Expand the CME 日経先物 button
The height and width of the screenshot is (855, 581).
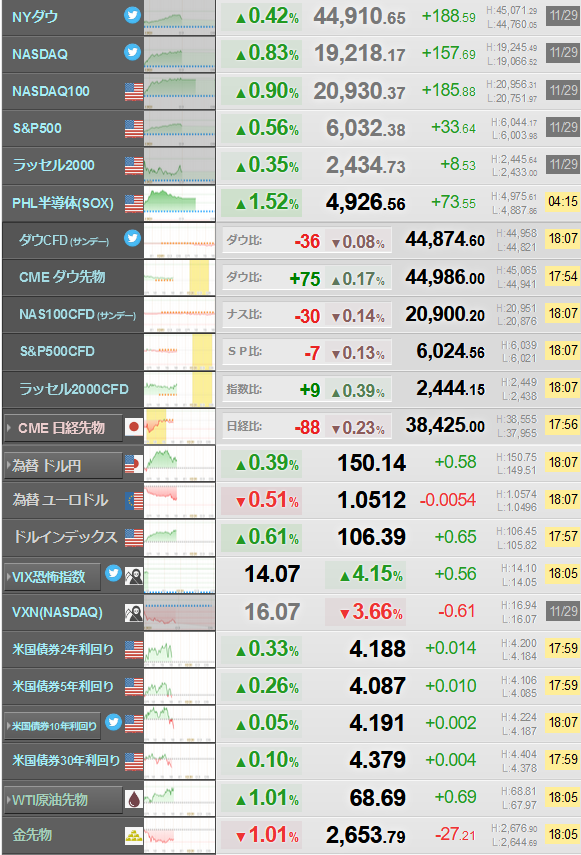pos(63,428)
